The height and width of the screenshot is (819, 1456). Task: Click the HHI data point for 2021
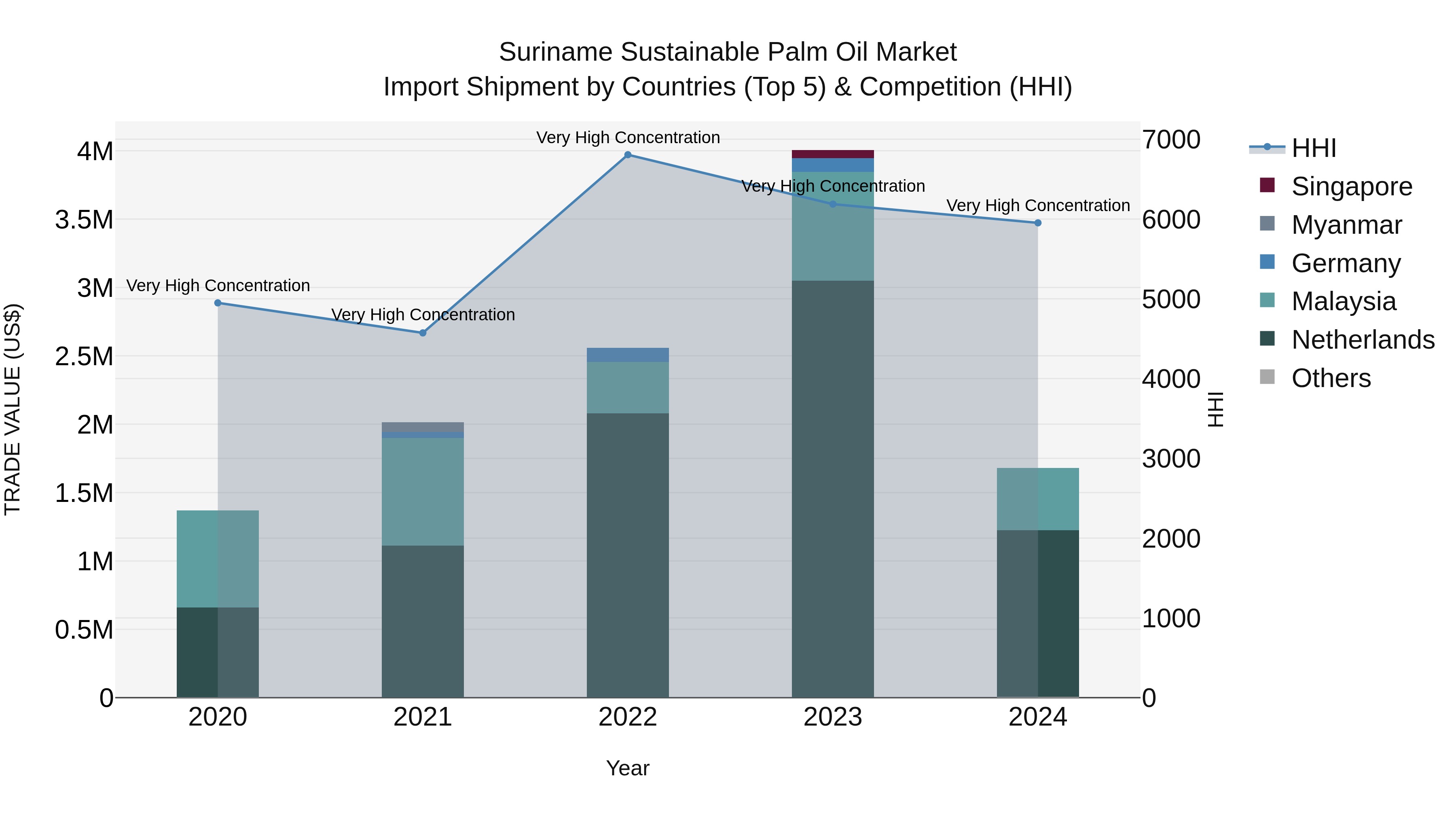423,333
